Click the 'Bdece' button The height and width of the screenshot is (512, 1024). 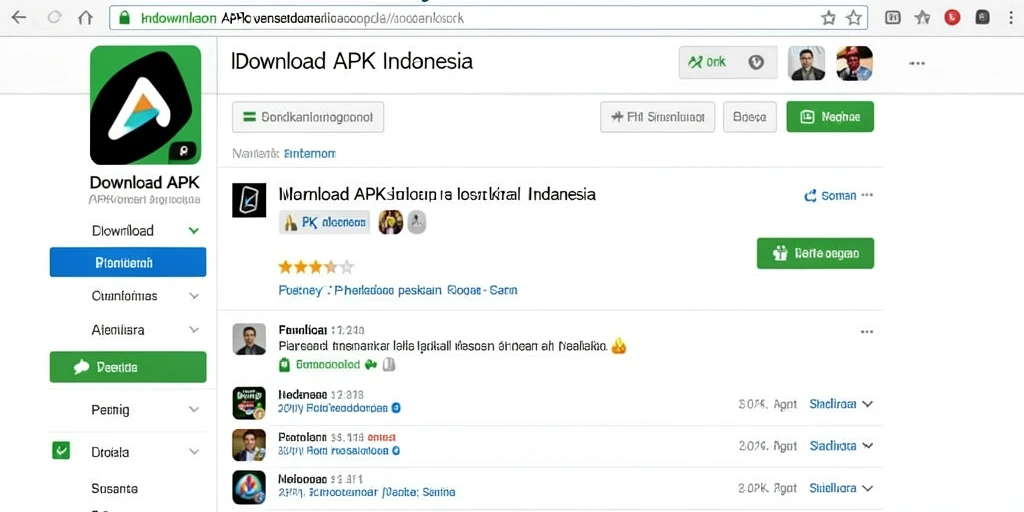point(750,118)
